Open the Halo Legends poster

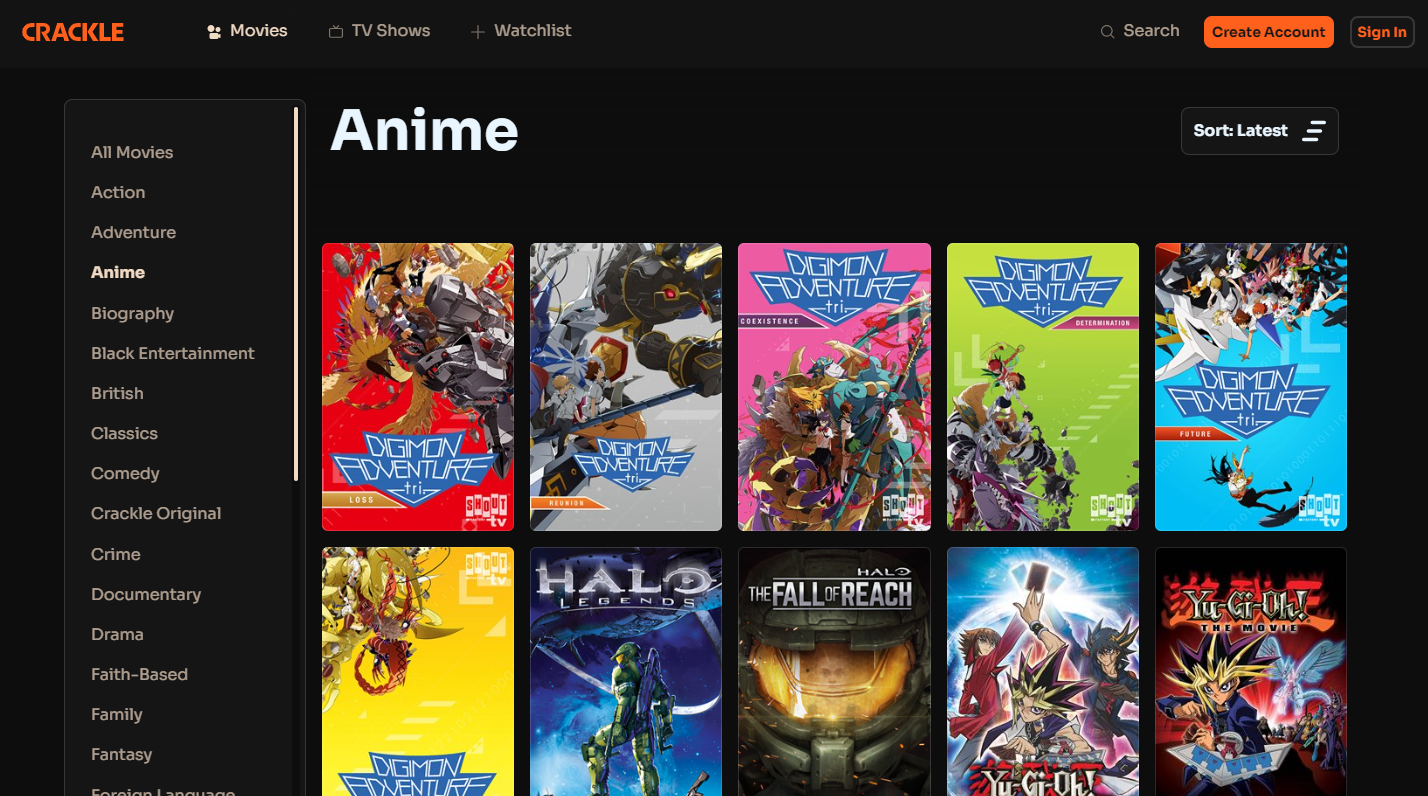click(626, 671)
